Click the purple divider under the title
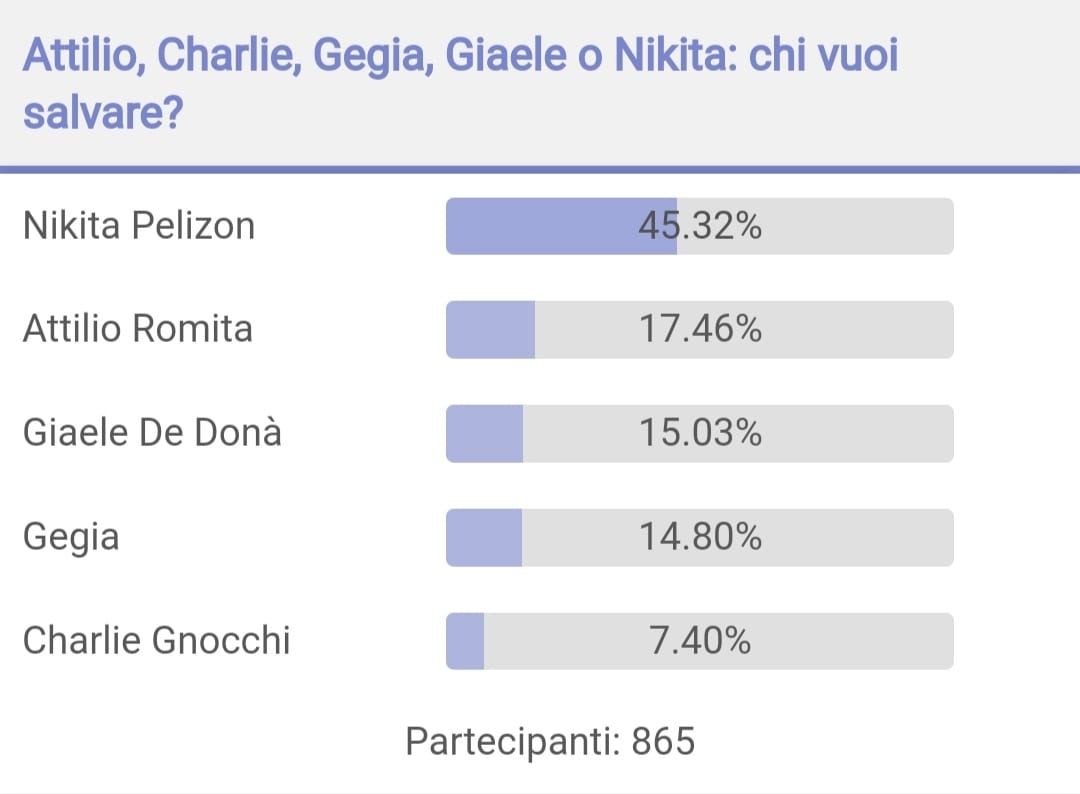 coord(540,169)
